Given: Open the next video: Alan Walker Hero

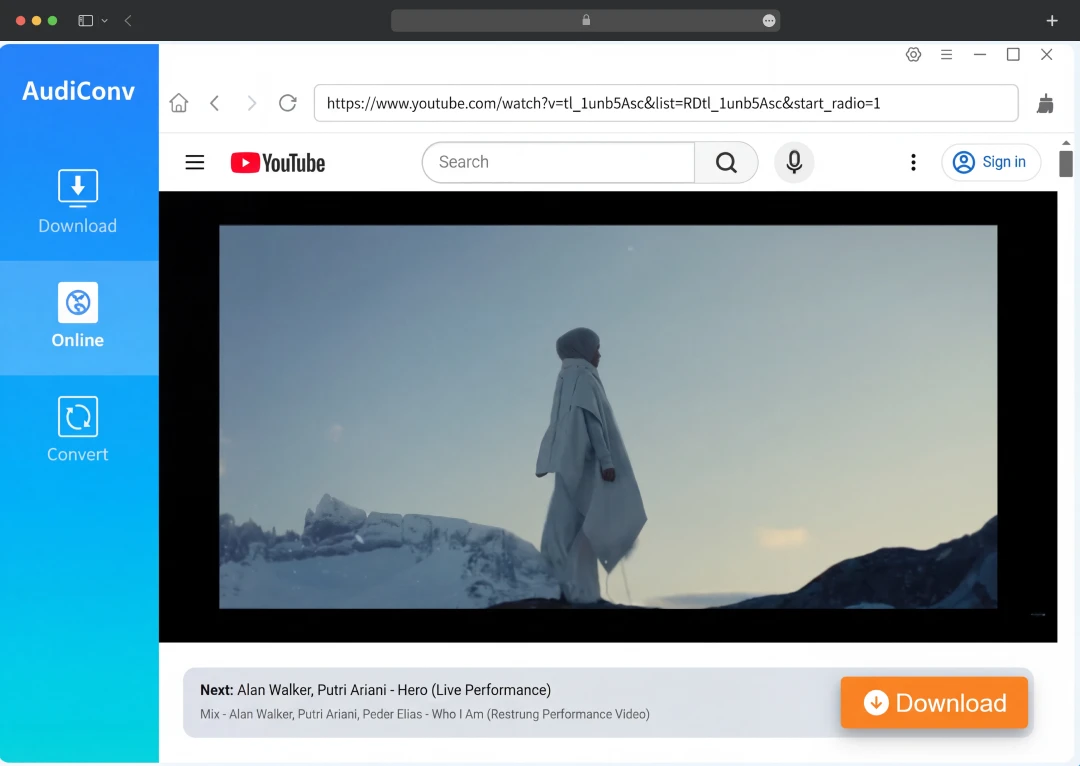Looking at the screenshot, I should pyautogui.click(x=393, y=689).
